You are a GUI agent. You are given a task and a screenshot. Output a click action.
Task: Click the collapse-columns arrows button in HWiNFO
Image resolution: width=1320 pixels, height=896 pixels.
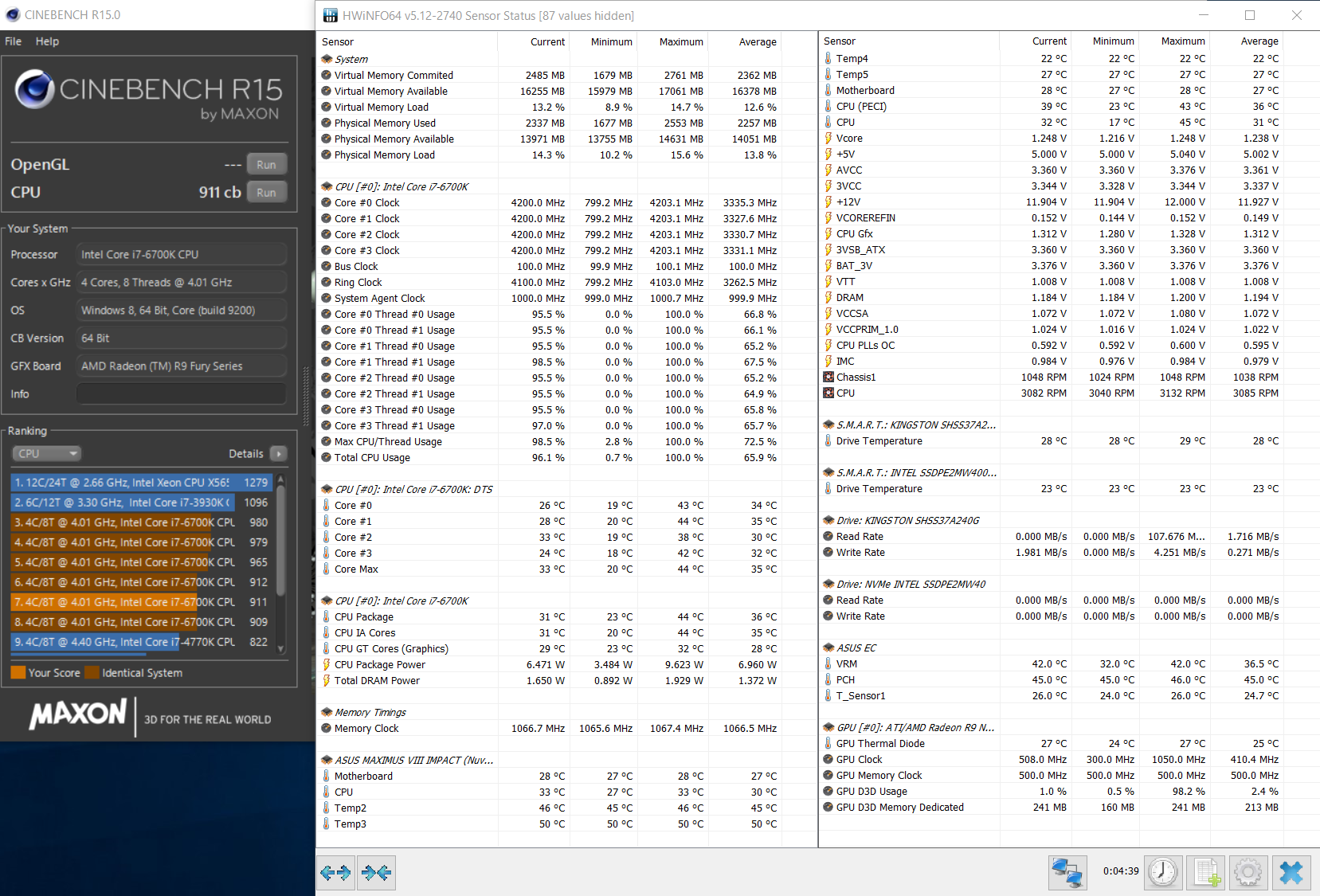tap(376, 873)
